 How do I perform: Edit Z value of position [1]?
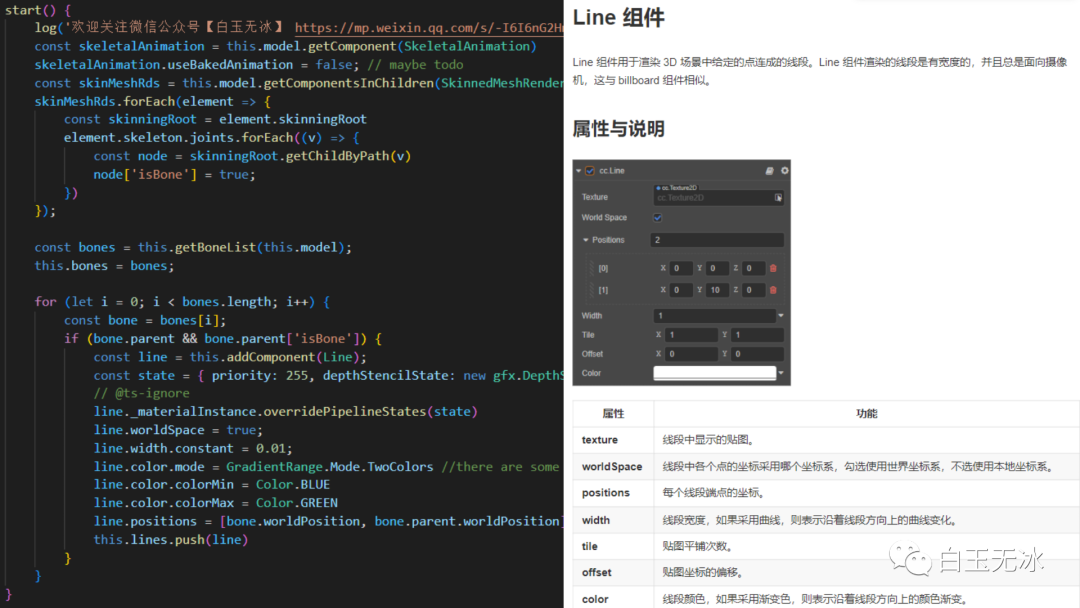(754, 290)
